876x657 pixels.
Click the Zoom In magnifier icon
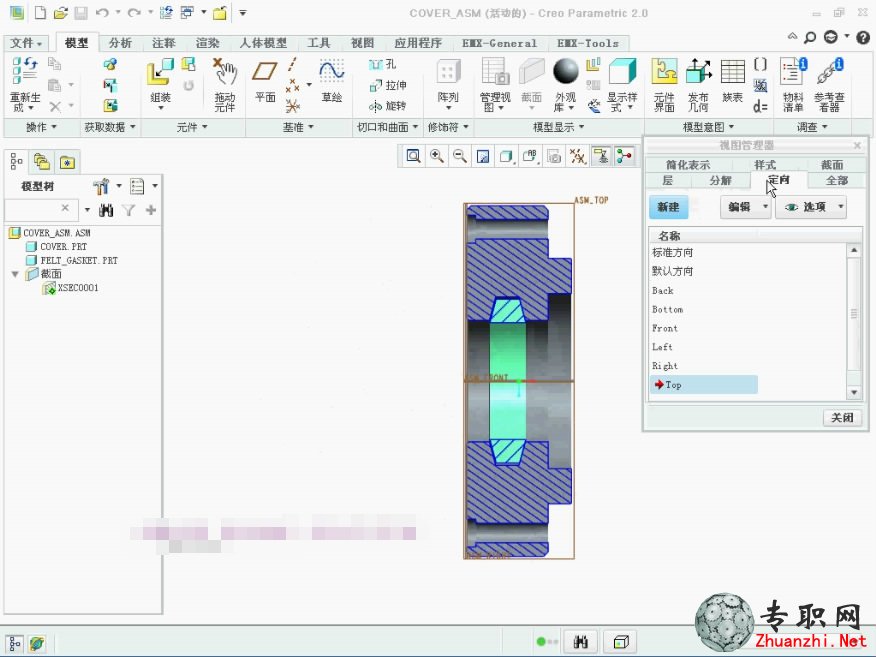point(437,156)
